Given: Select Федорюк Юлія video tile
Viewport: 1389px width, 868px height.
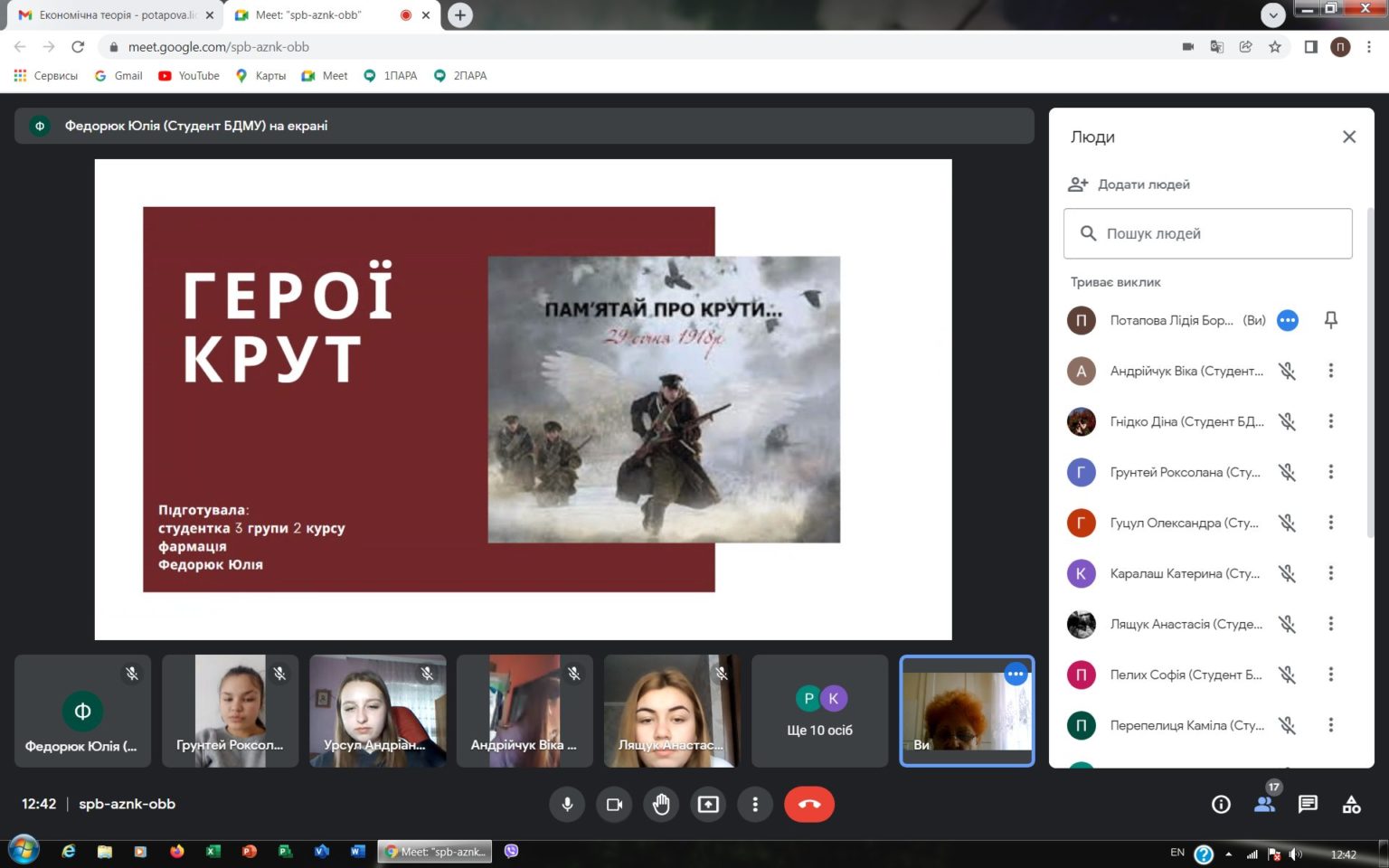Looking at the screenshot, I should pyautogui.click(x=82, y=711).
